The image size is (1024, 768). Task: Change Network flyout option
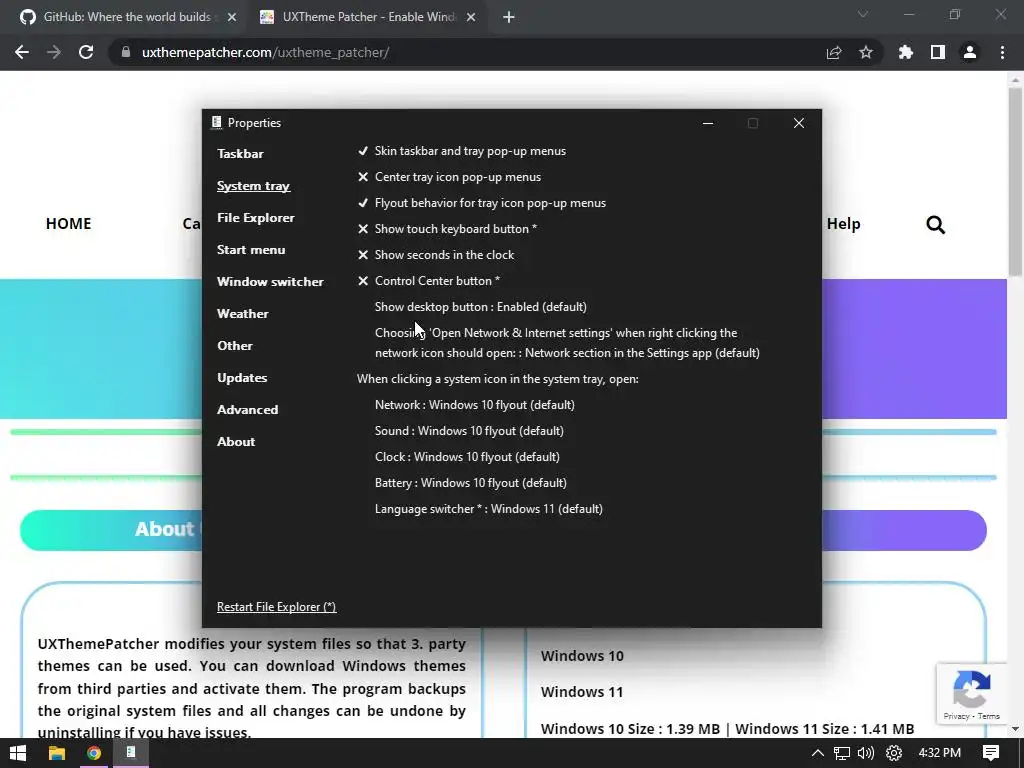[x=475, y=405]
